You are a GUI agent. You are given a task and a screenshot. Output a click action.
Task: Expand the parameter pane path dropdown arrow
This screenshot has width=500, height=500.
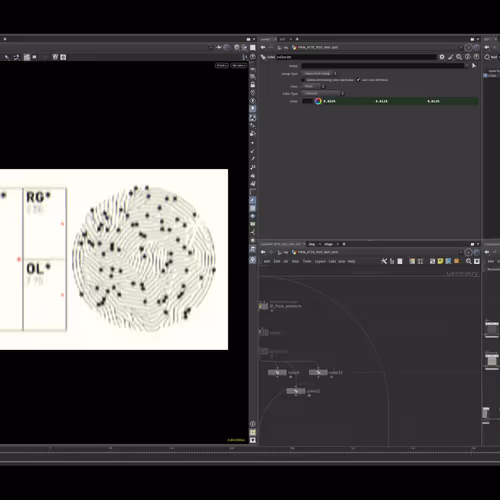pos(461,47)
